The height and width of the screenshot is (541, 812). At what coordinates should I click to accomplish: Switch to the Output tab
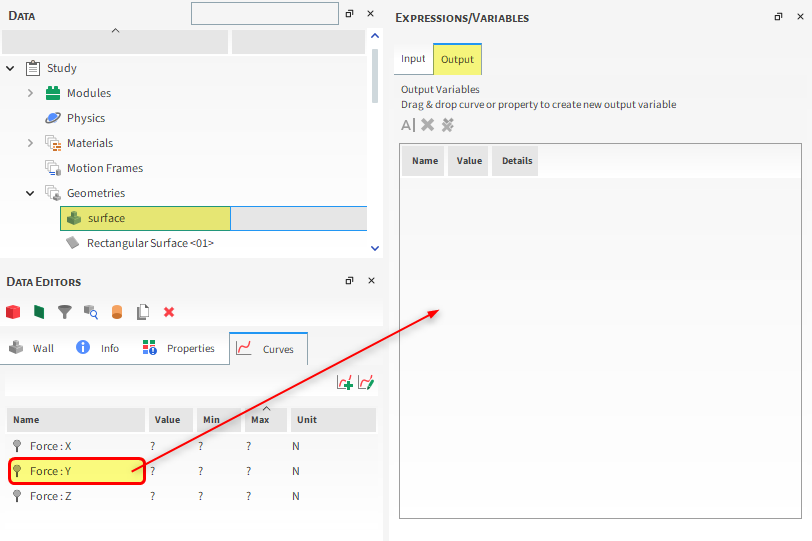457,60
